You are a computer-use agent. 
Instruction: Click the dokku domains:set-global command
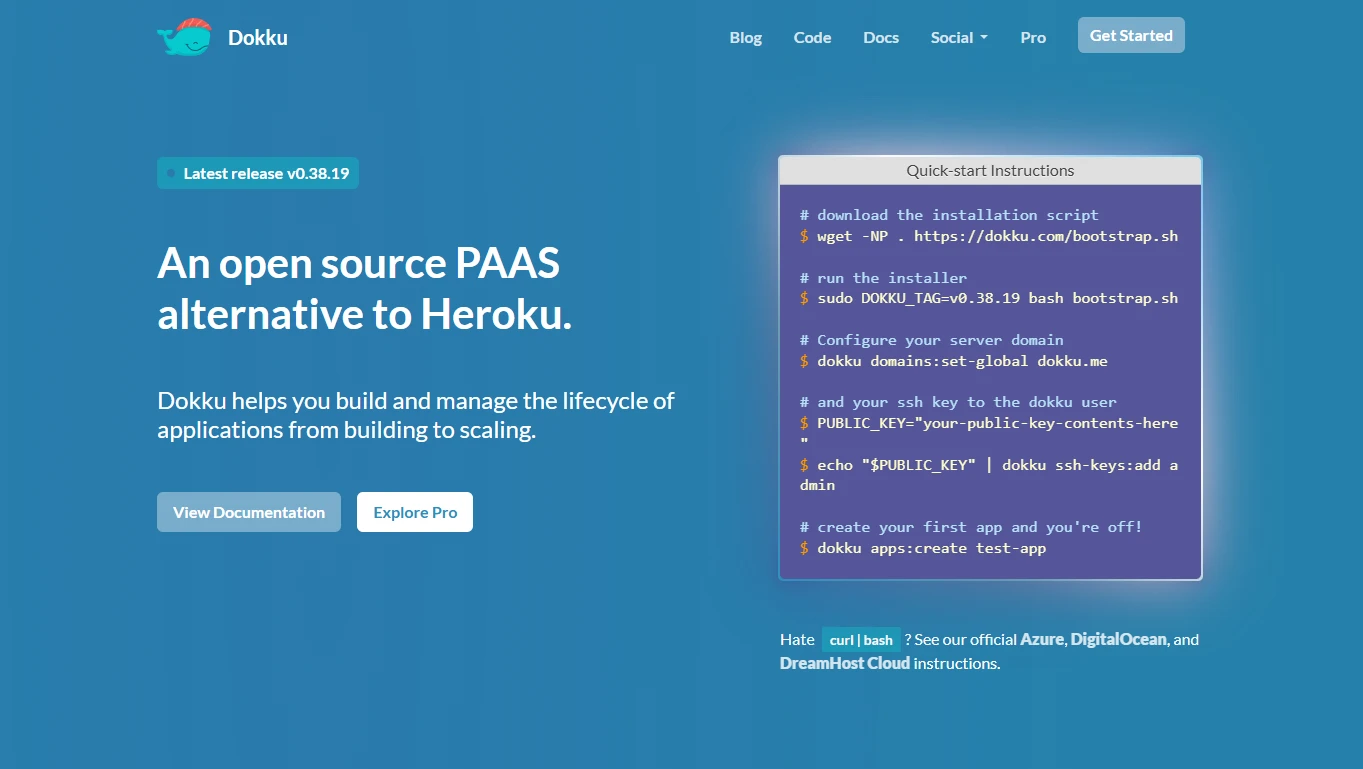pos(954,361)
